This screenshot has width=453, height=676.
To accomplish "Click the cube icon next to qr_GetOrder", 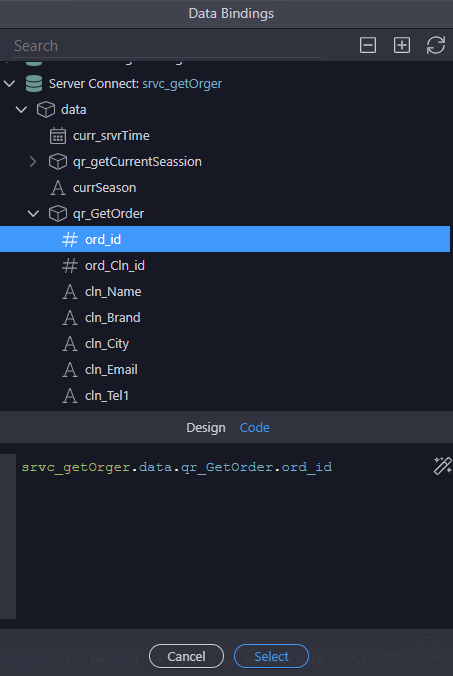I will click(x=58, y=213).
